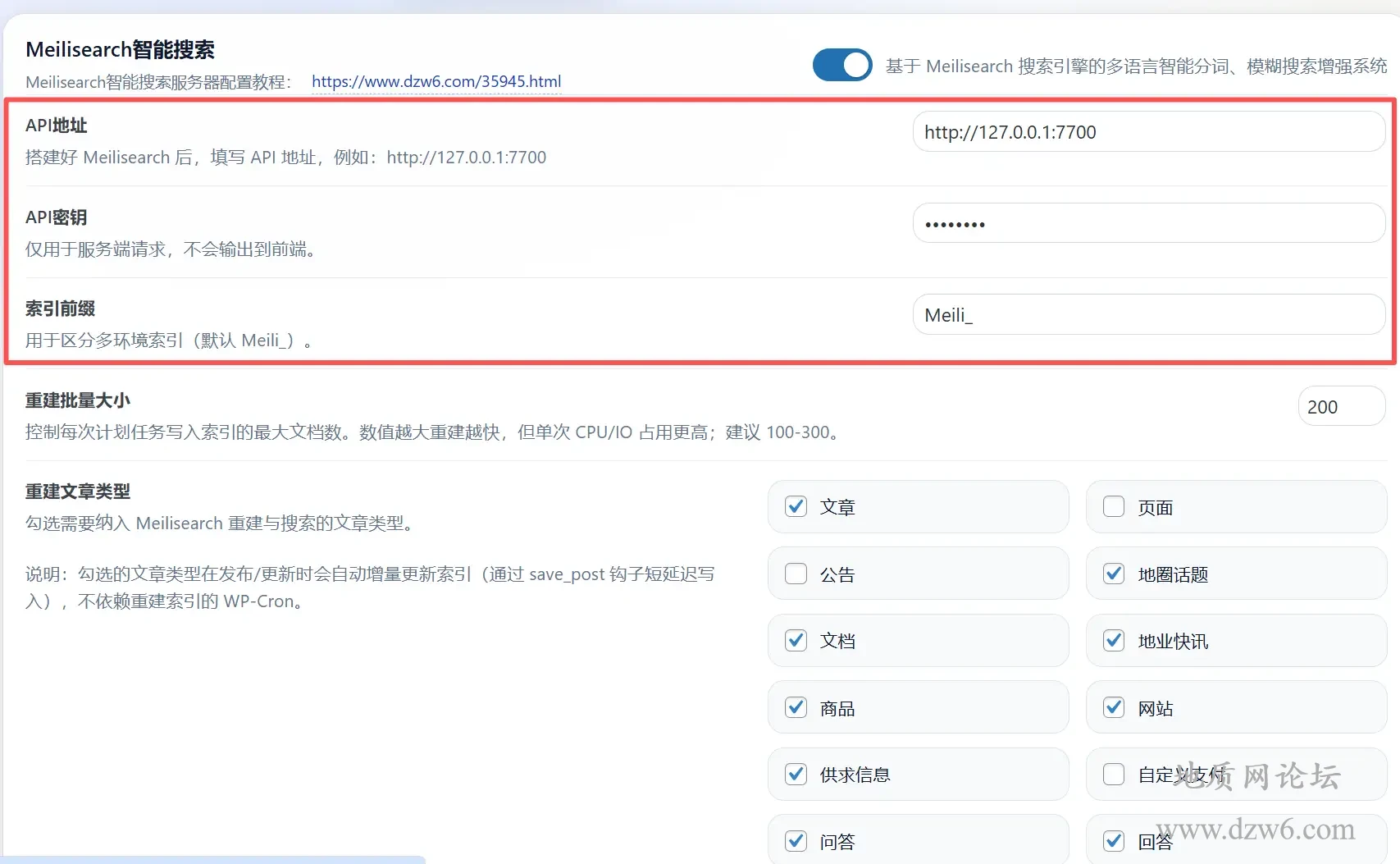Toggle off the Meilisearch smart search switch
This screenshot has width=1400, height=864.
tap(841, 65)
